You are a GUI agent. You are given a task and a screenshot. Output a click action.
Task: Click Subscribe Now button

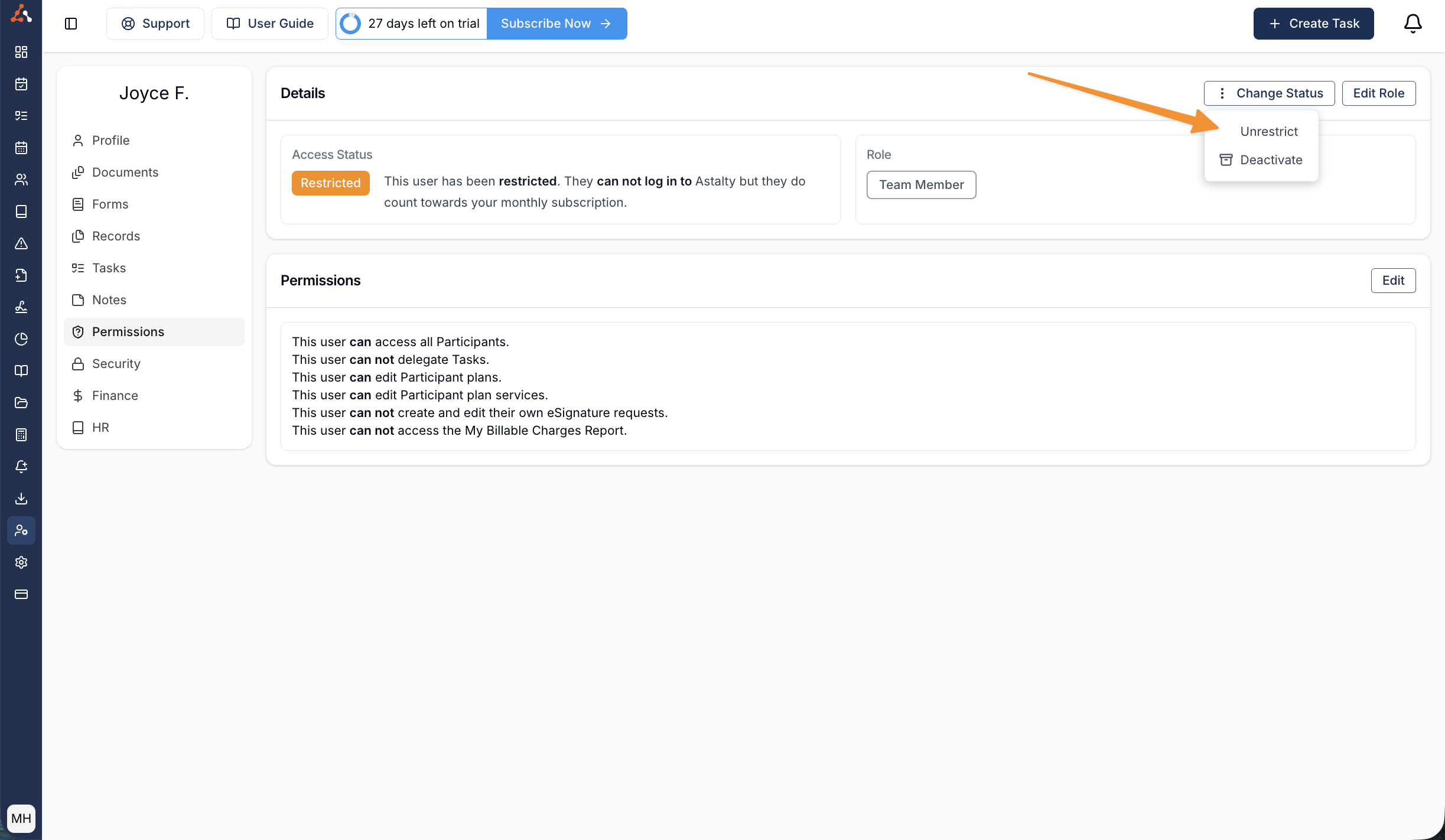(x=556, y=24)
